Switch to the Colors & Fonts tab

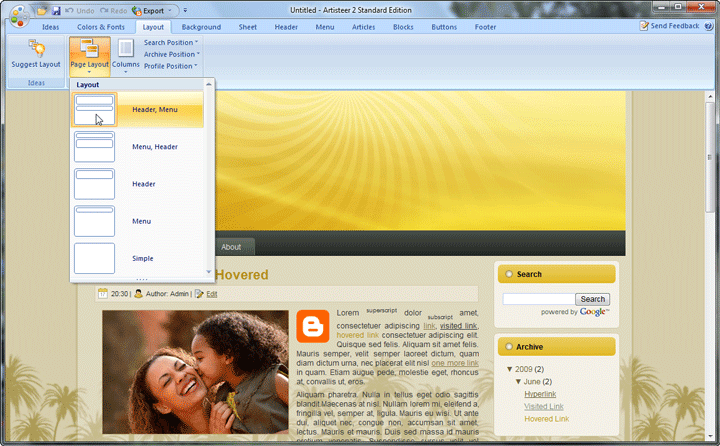[x=101, y=27]
